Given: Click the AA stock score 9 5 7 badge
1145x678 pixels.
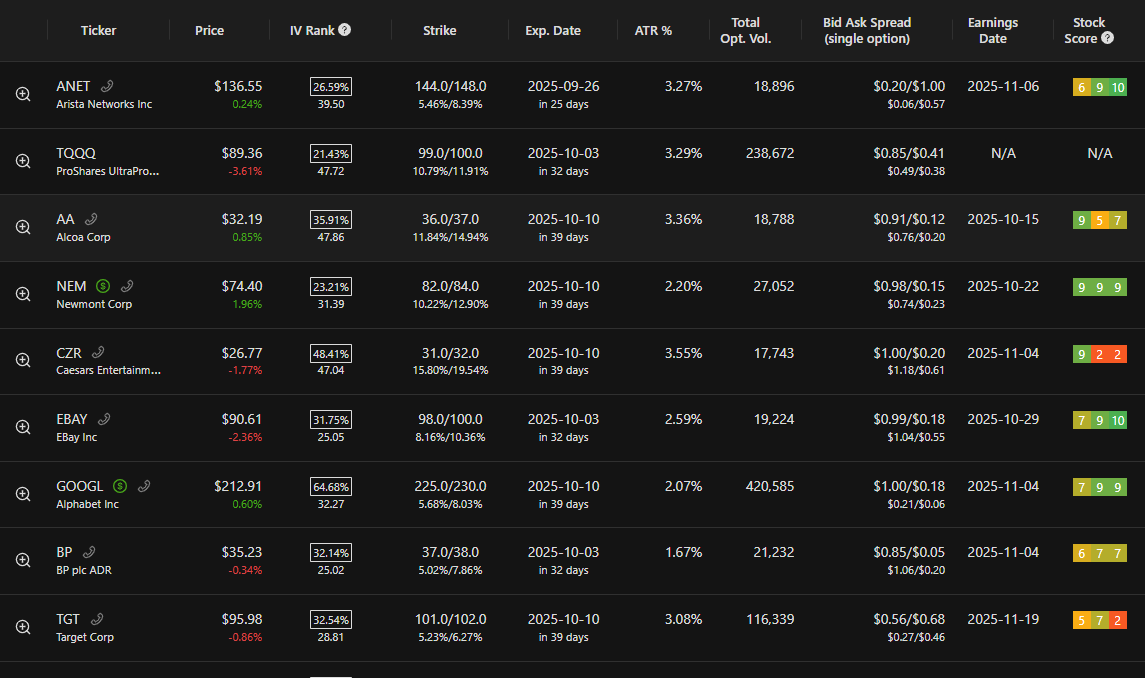Looking at the screenshot, I should tap(1100, 221).
